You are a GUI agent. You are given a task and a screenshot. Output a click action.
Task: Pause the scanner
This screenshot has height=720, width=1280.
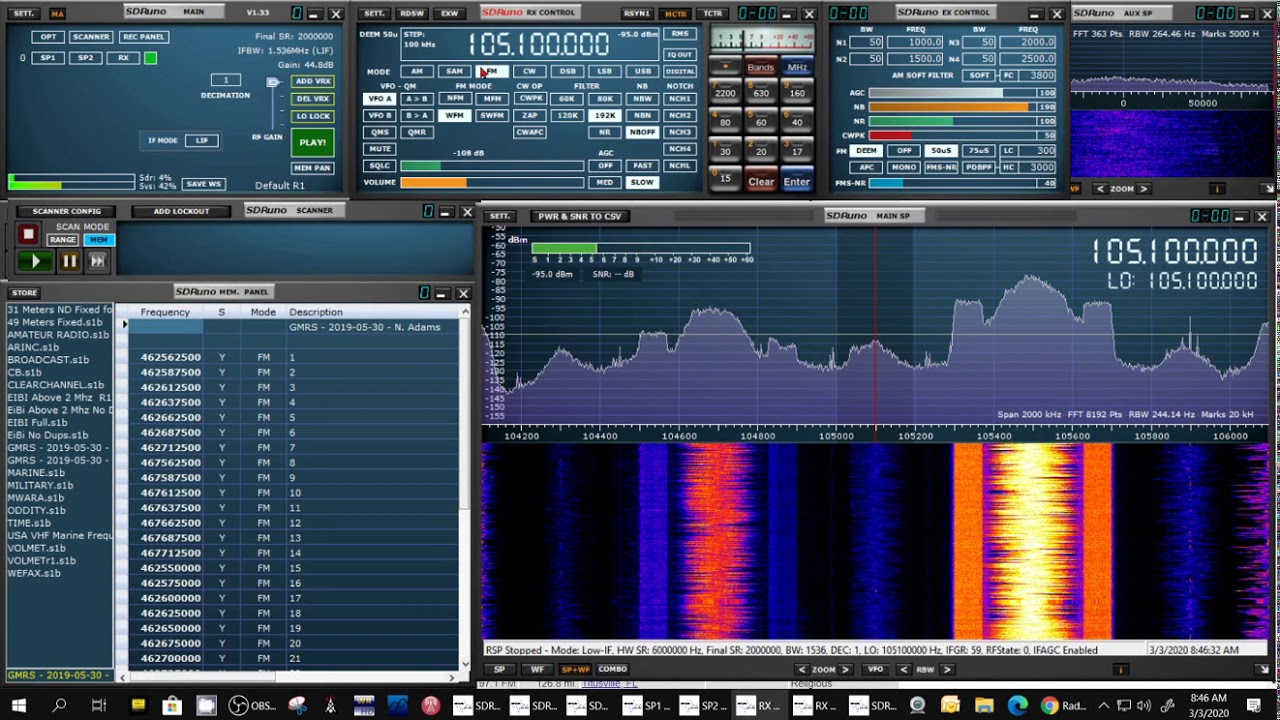coord(69,261)
